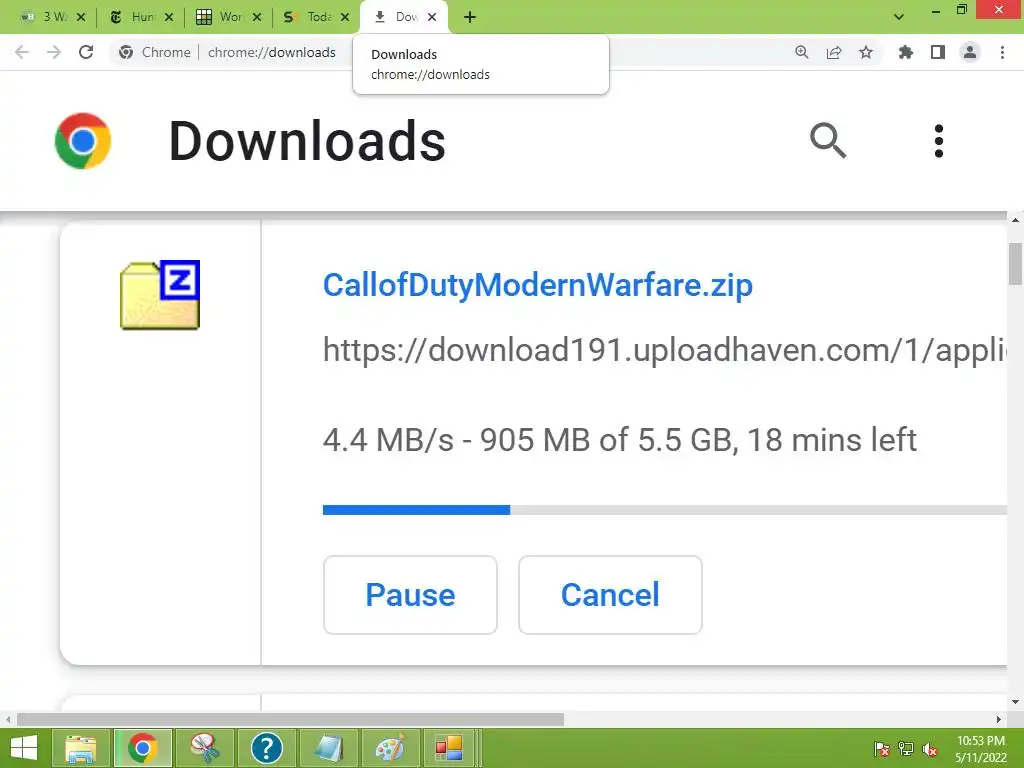Viewport: 1024px width, 768px height.
Task: Click the Chrome taskbar icon
Action: (x=143, y=748)
